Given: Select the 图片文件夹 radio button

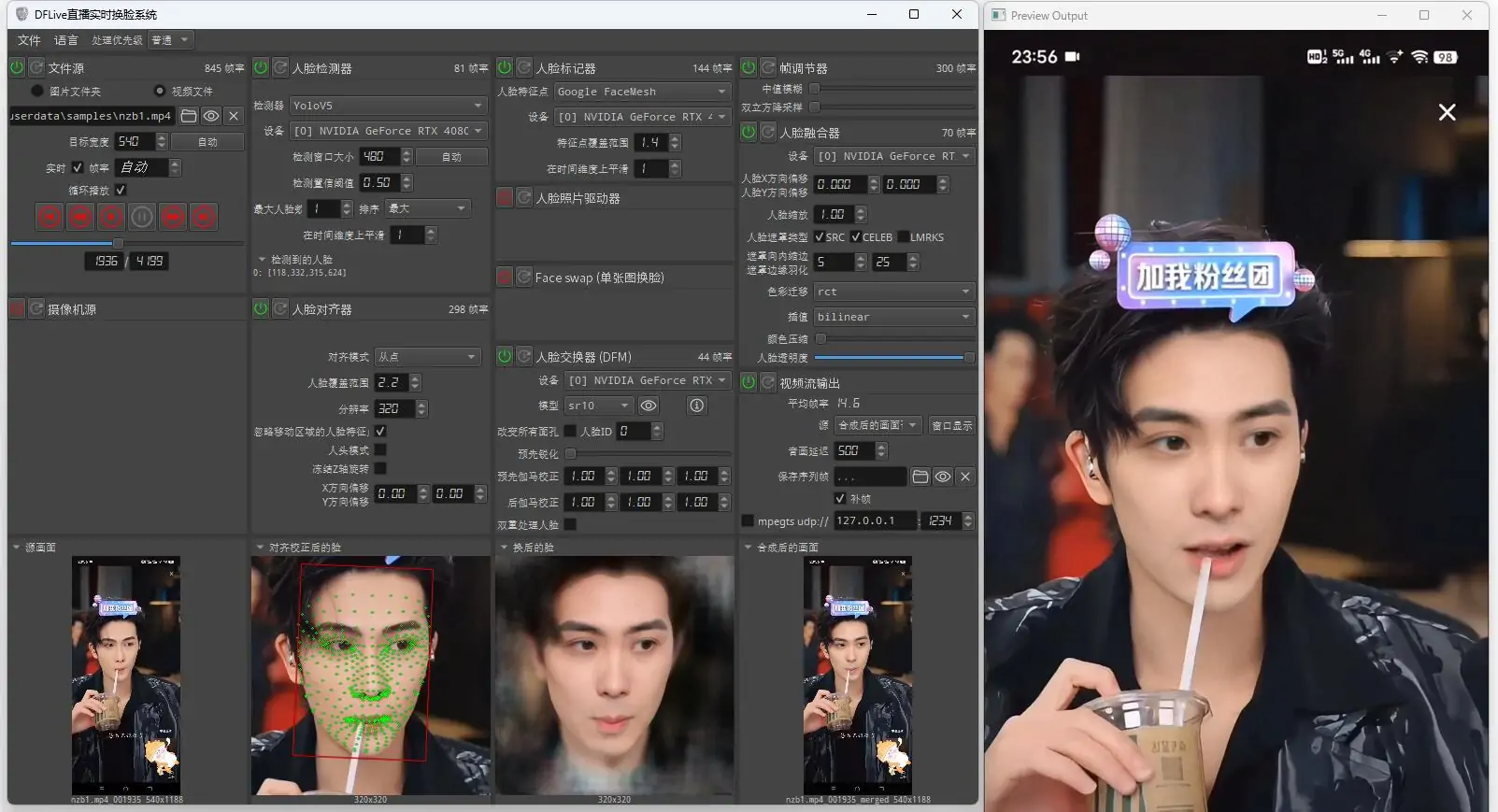Looking at the screenshot, I should tap(37, 91).
